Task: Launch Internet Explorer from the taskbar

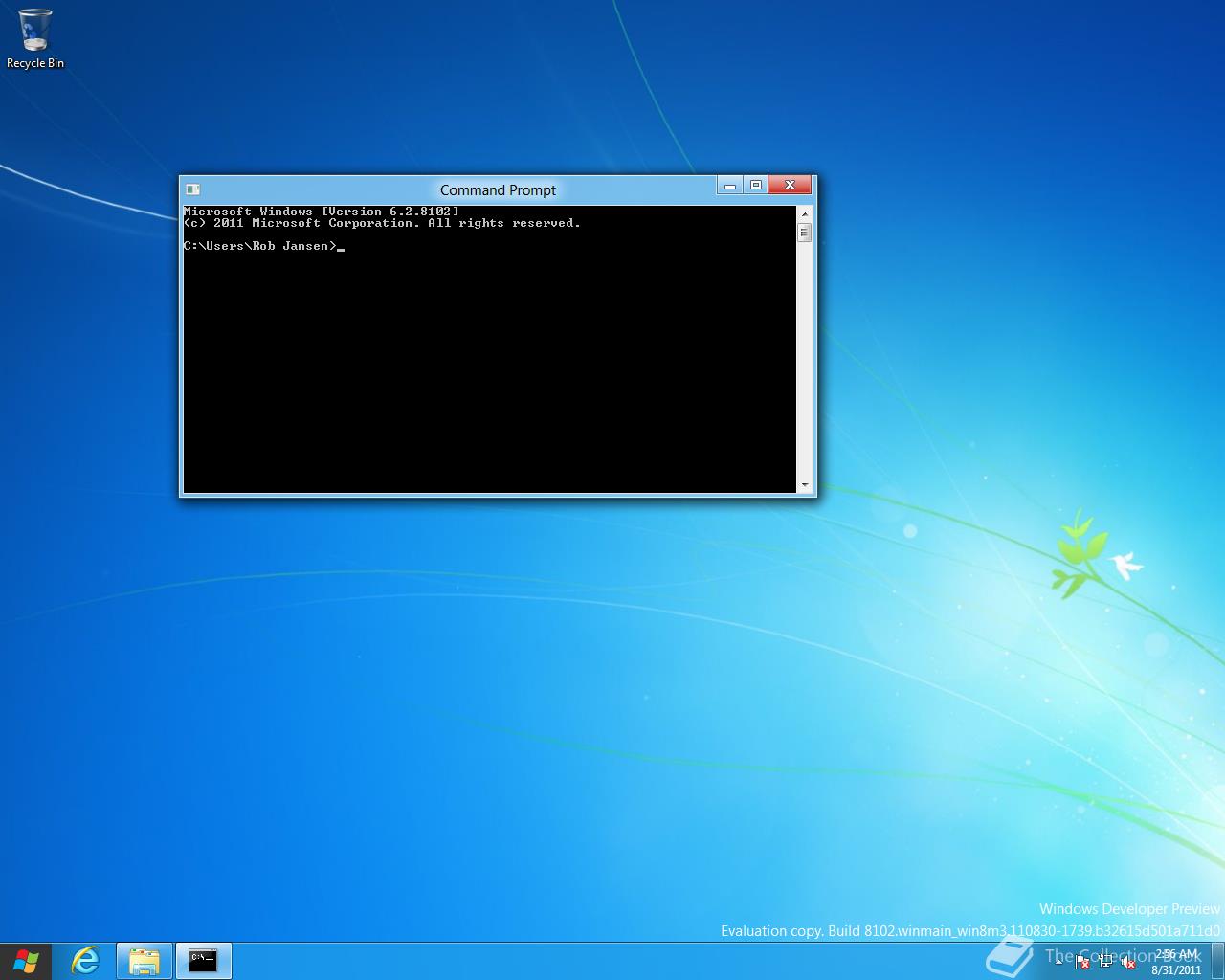Action: pos(85,961)
